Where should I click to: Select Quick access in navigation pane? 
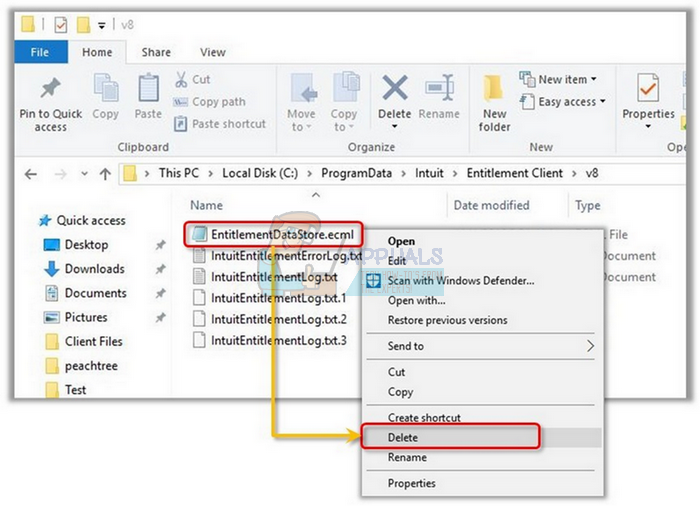82,220
